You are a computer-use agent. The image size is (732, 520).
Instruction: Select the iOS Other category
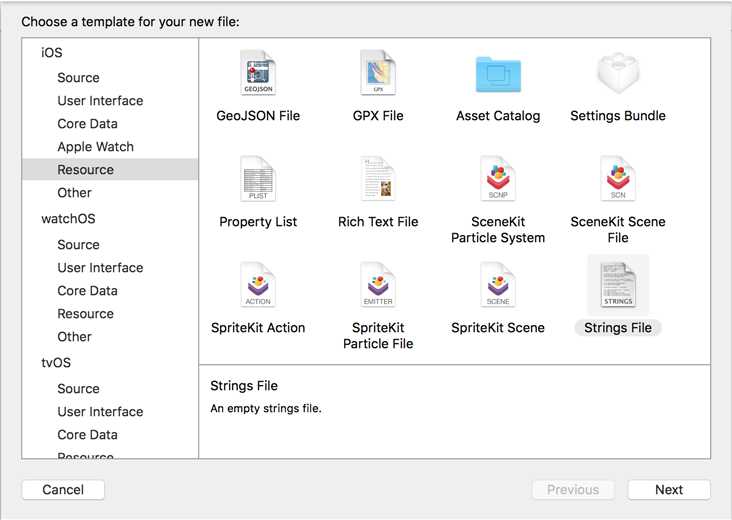(74, 193)
